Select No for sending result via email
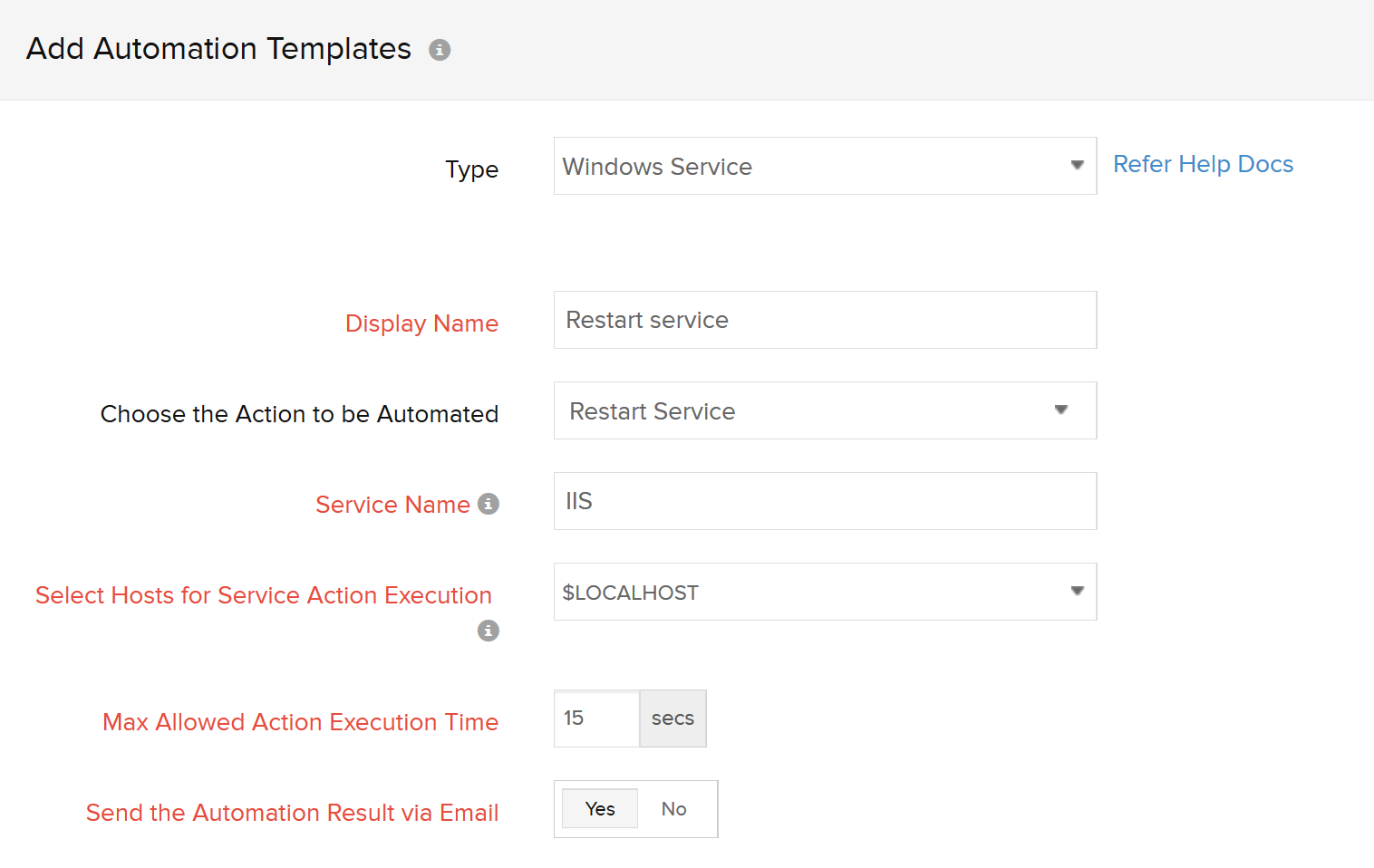This screenshot has height=868, width=1374. [673, 809]
